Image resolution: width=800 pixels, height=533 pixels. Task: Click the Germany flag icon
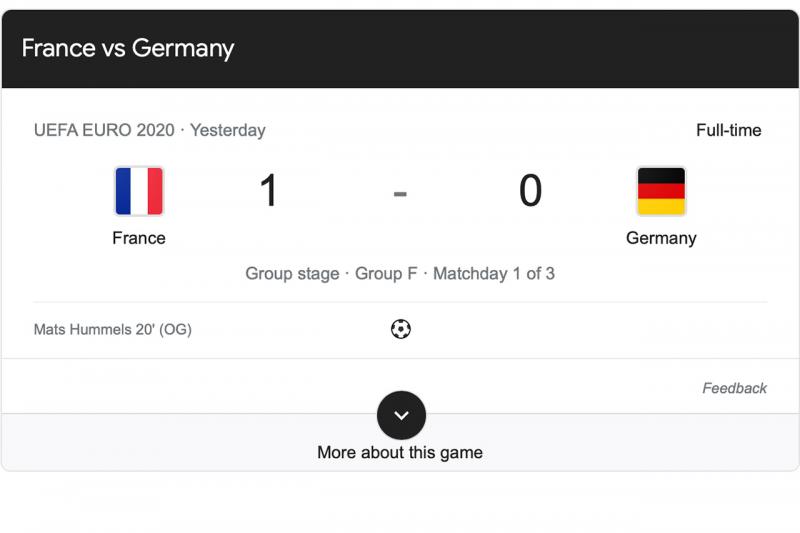[661, 191]
